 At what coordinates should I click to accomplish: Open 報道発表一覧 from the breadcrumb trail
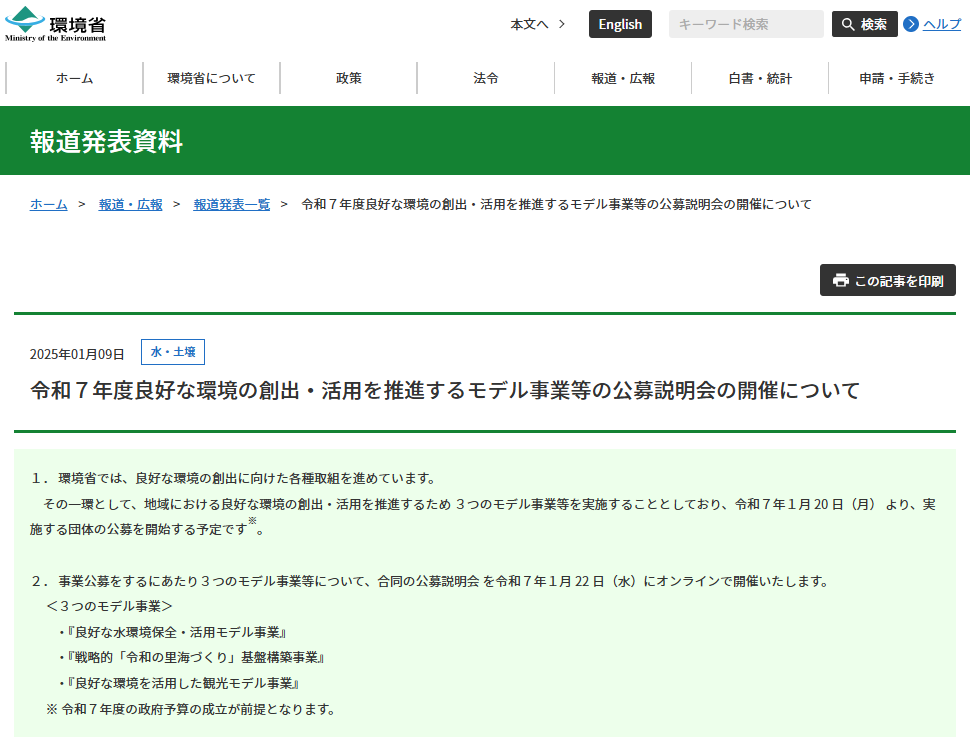click(230, 204)
